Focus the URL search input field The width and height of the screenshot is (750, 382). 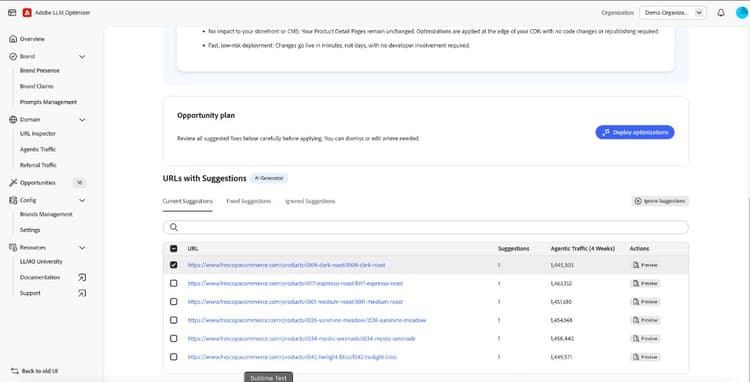click(426, 227)
